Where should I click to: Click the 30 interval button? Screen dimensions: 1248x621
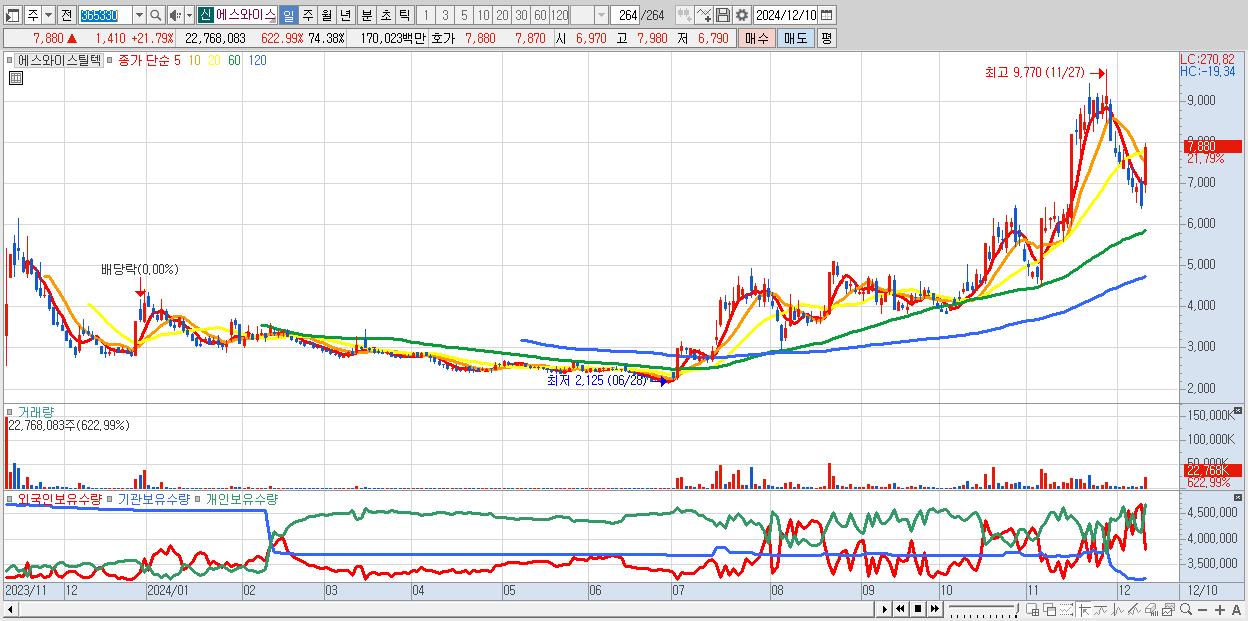[x=522, y=15]
